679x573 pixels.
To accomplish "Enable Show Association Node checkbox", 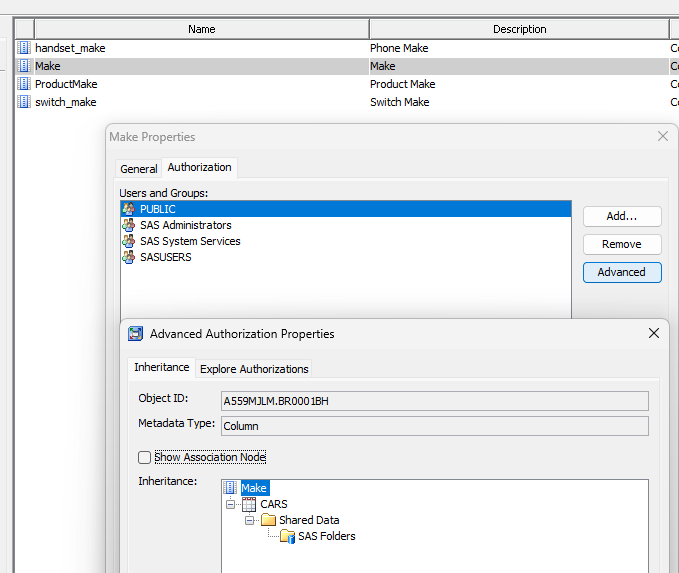I will pyautogui.click(x=145, y=457).
